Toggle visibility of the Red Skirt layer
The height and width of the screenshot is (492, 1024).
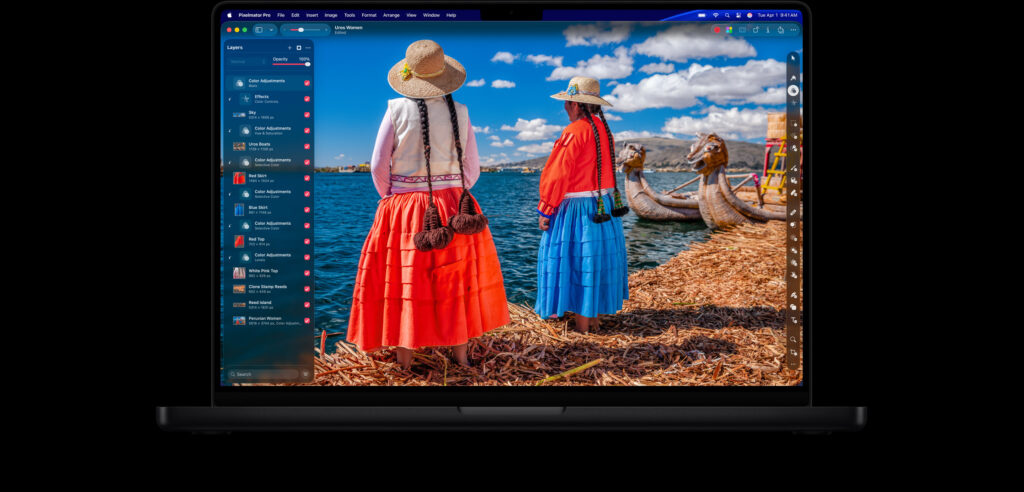tap(307, 178)
